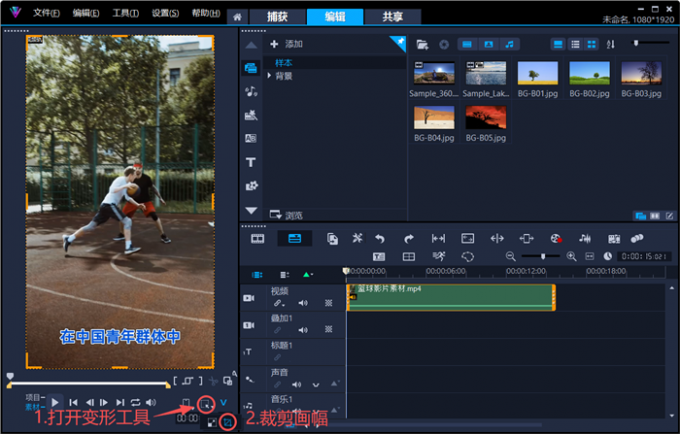Open the Sound library sidebar icon
The image size is (680, 434).
(x=251, y=91)
